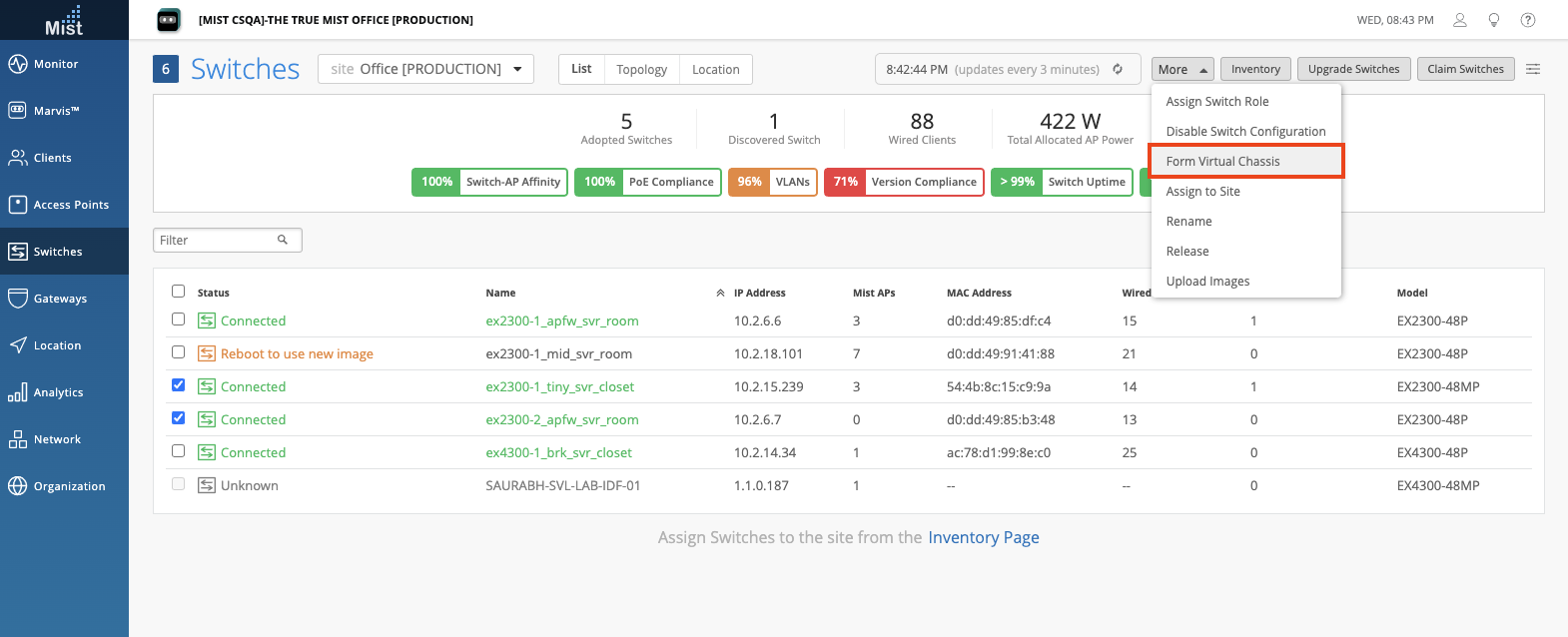Click the Gateways shield icon in sidebar

click(18, 299)
